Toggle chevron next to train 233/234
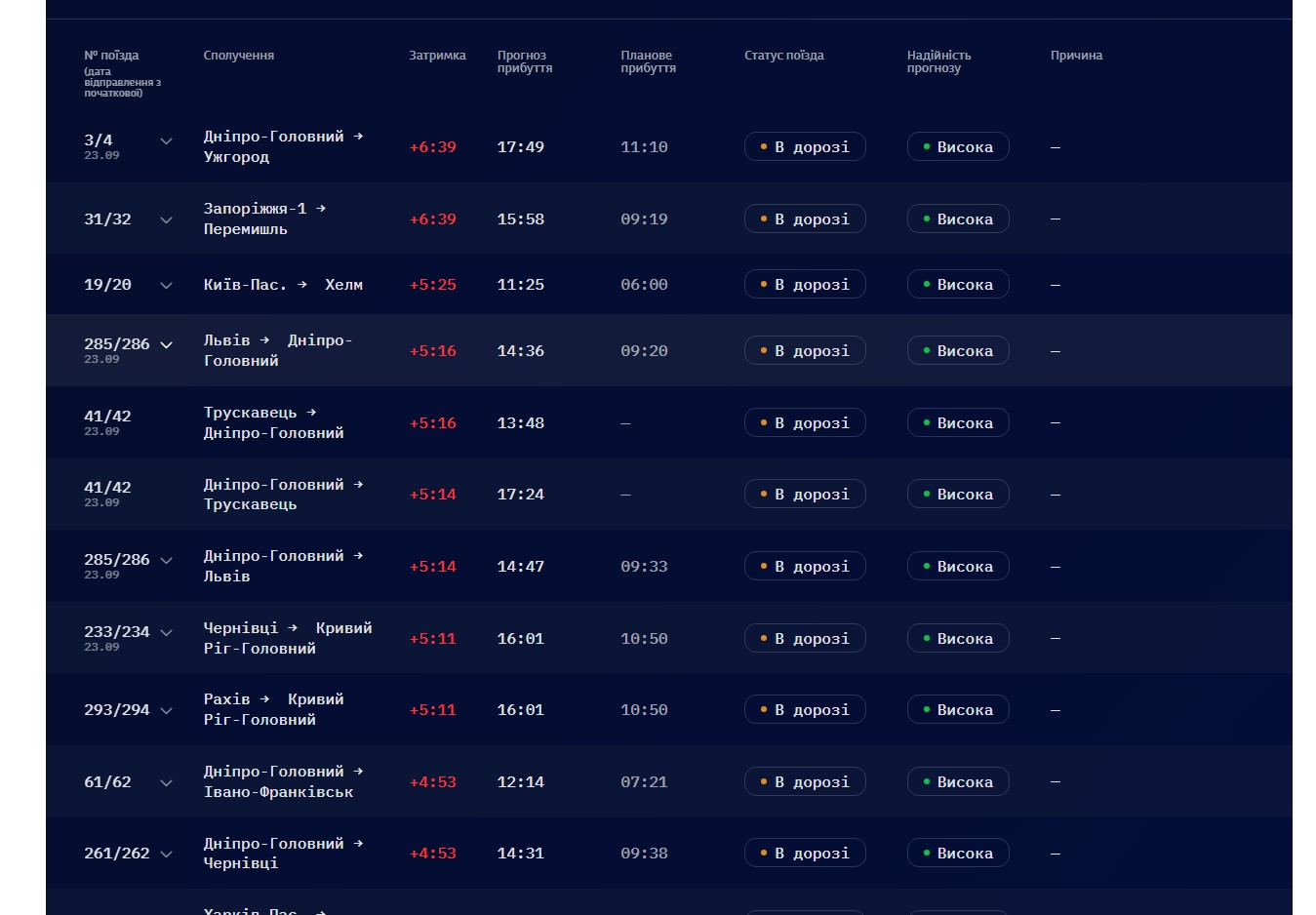Image resolution: width=1316 pixels, height=915 pixels. pyautogui.click(x=166, y=632)
